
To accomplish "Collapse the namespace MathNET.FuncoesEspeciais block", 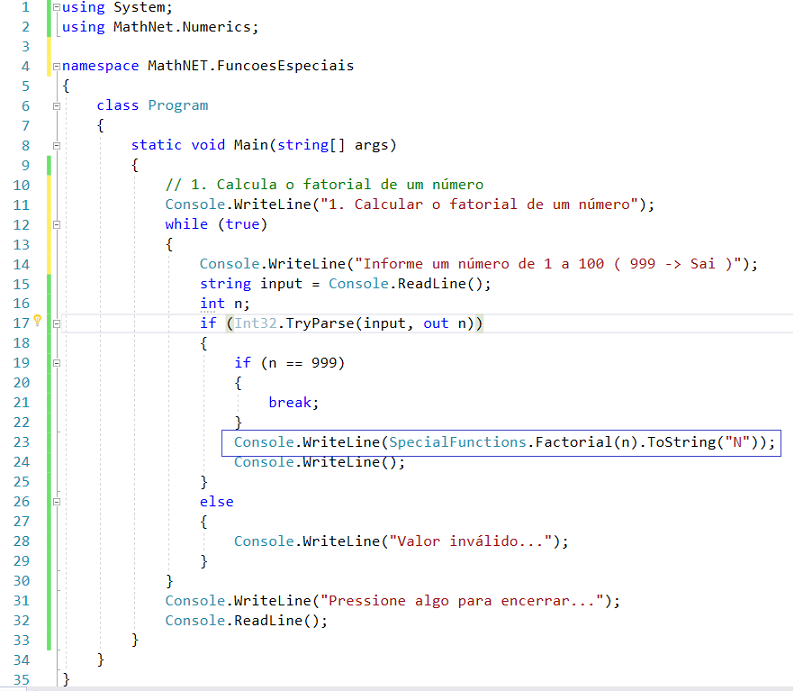I will pyautogui.click(x=56, y=66).
